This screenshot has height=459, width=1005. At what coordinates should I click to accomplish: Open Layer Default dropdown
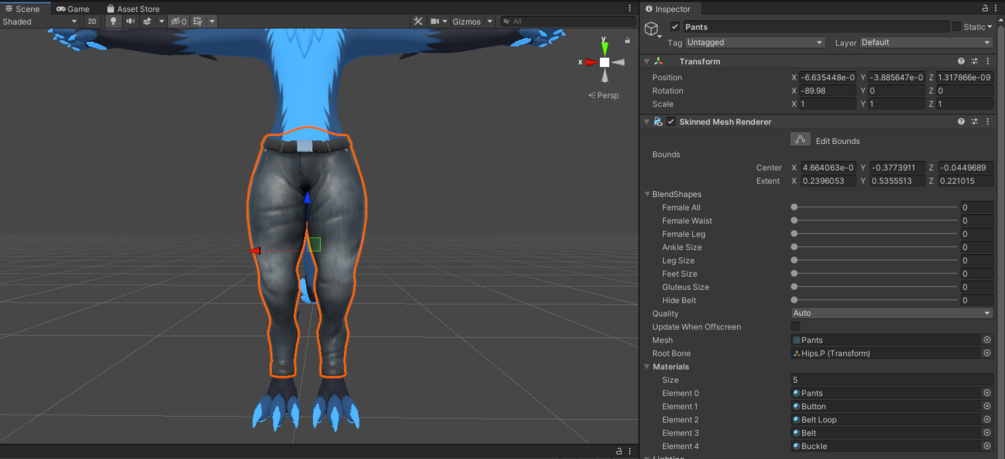point(926,42)
